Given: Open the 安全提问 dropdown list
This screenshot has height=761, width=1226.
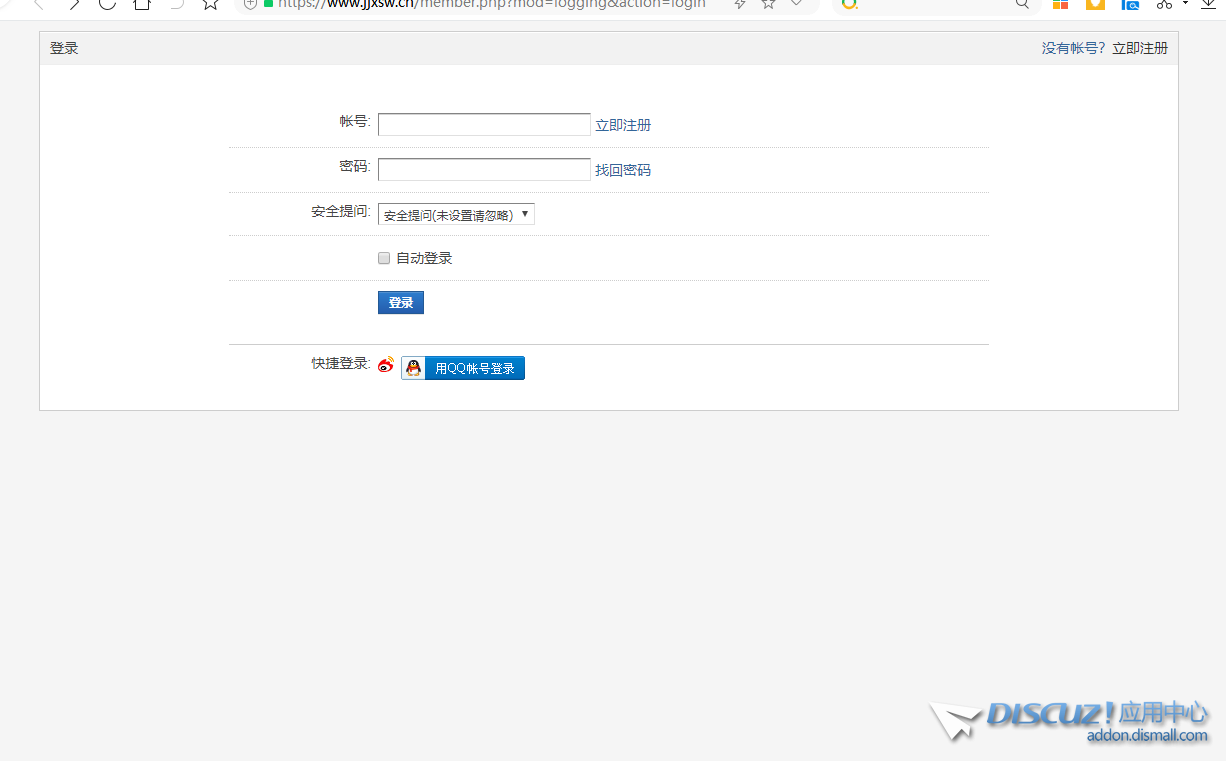Looking at the screenshot, I should tap(456, 214).
